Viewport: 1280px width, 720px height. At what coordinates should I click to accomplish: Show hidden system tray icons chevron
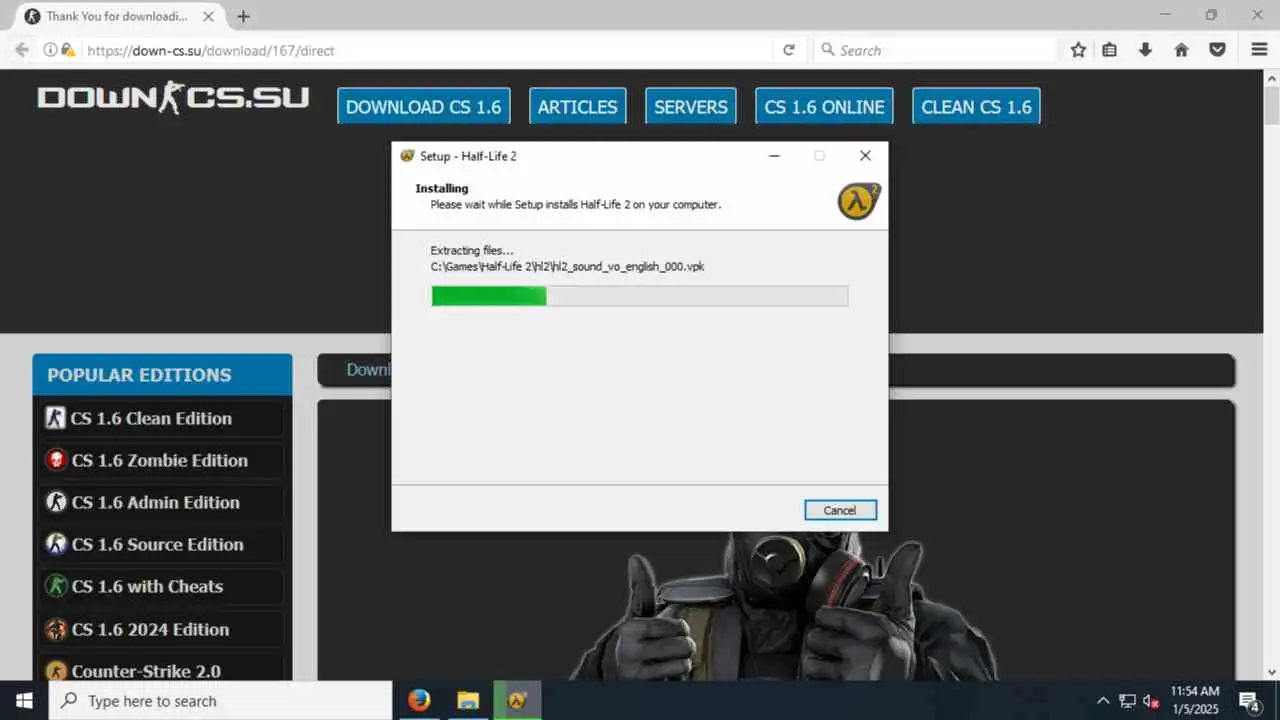click(x=1103, y=701)
